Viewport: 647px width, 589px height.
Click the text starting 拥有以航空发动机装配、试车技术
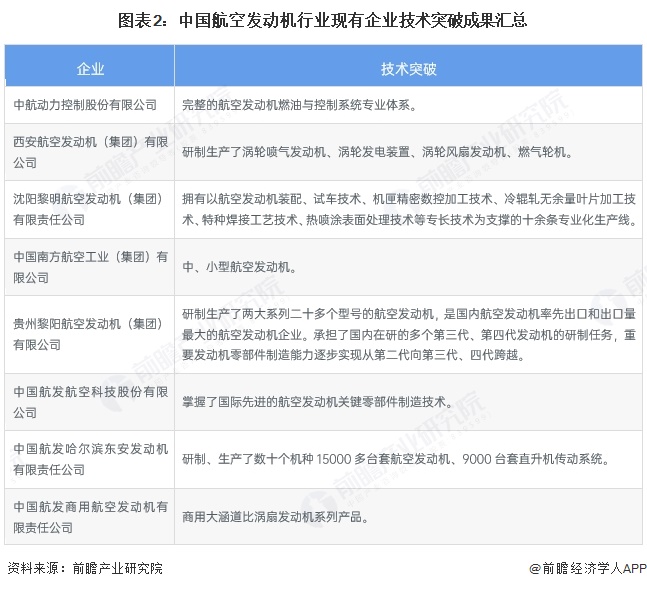409,209
